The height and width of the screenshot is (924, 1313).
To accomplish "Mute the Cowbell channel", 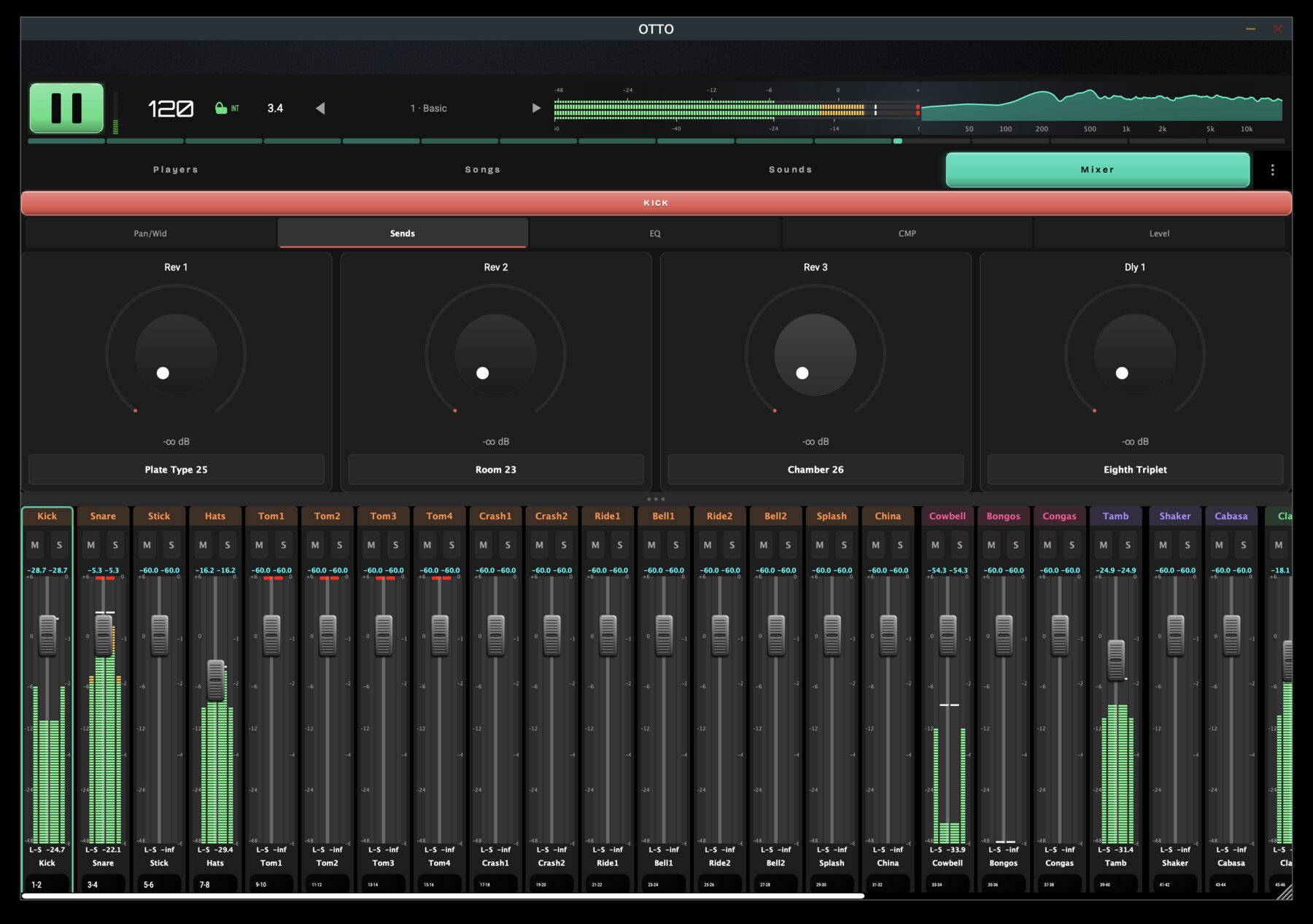I will point(935,545).
